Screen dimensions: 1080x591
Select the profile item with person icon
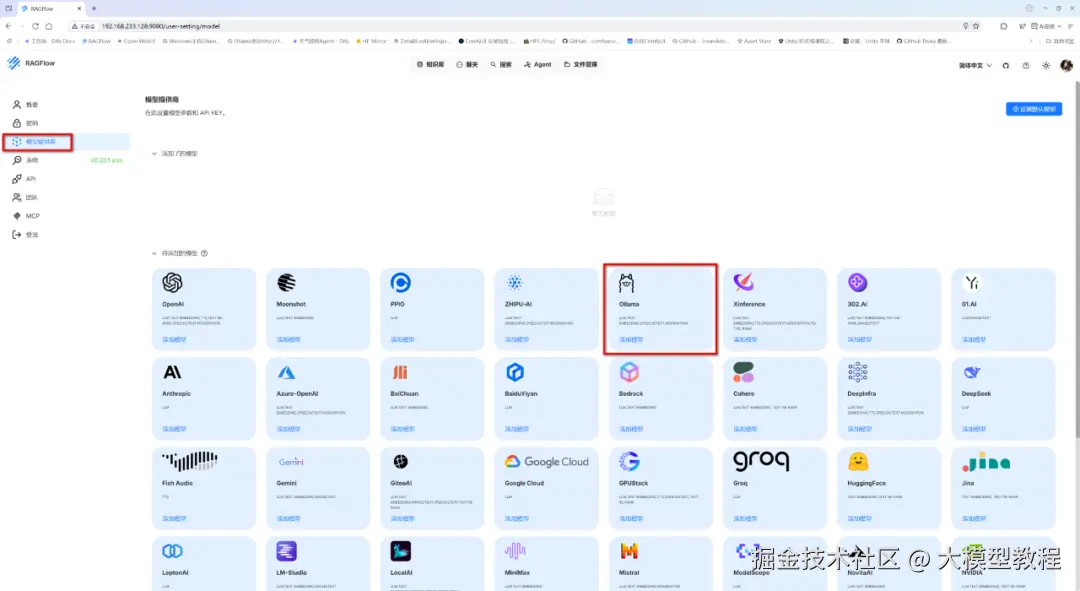click(67, 105)
